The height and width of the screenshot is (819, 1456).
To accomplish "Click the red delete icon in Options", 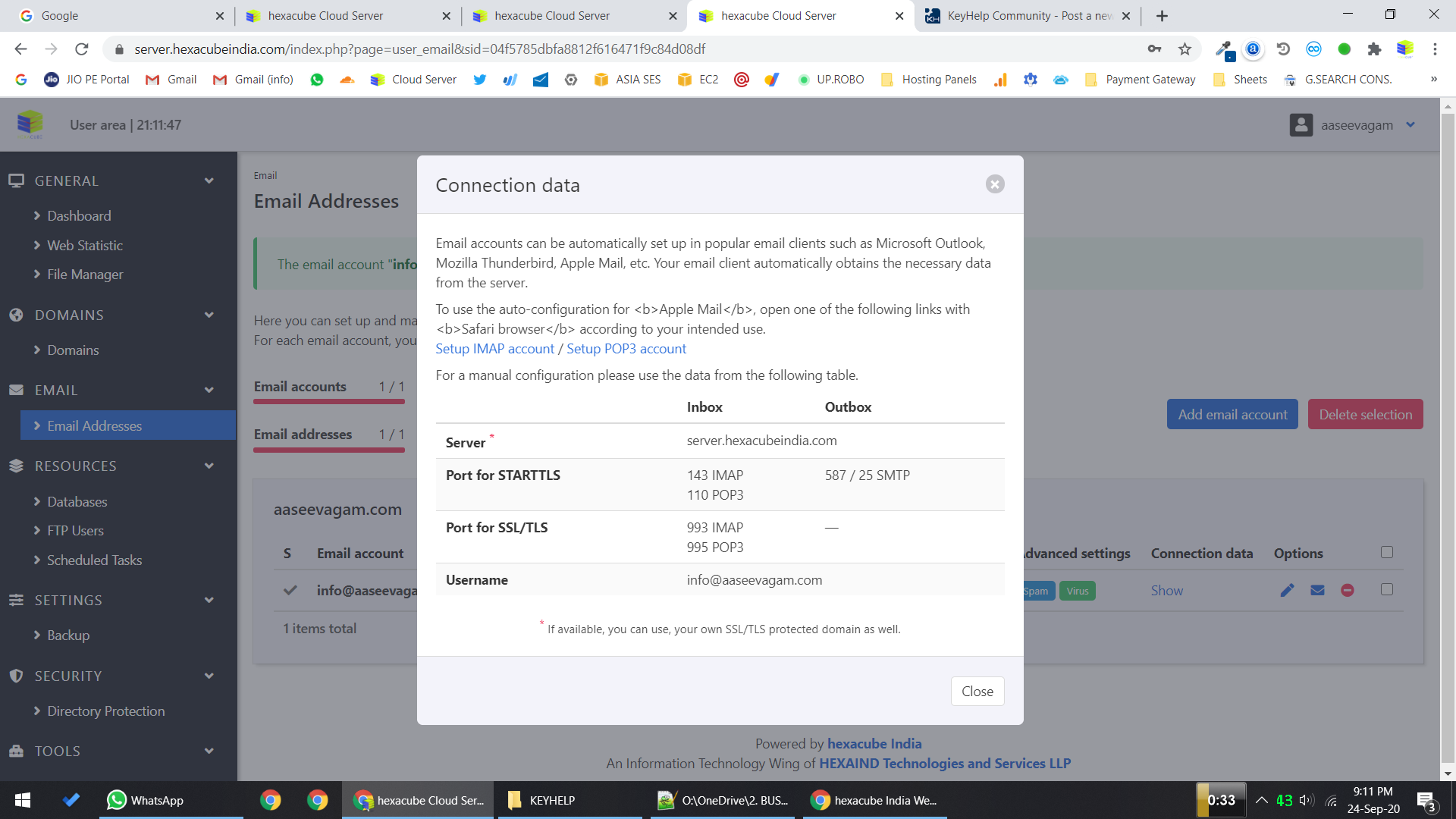I will tap(1348, 590).
